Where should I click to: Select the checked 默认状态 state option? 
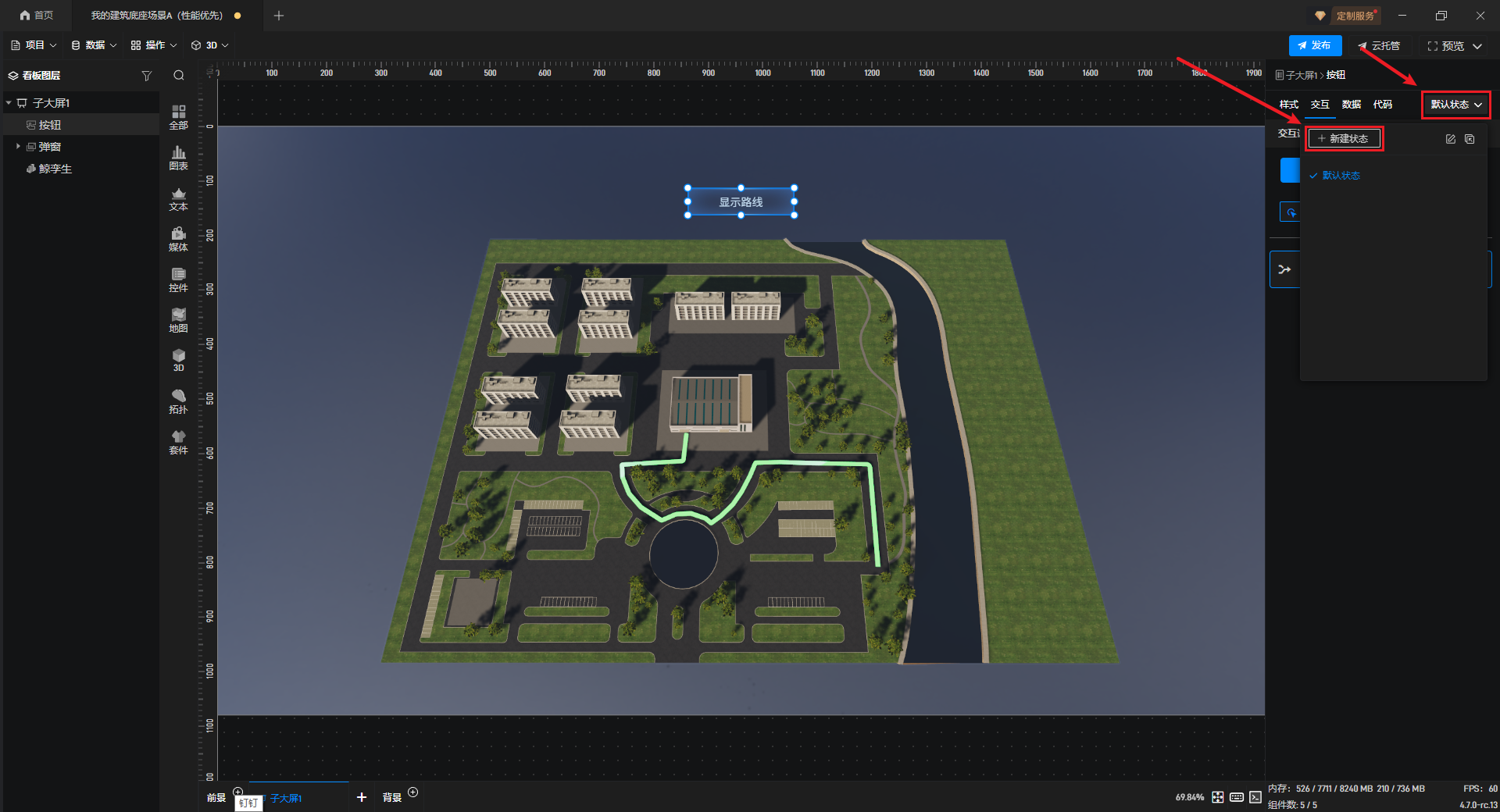(1341, 176)
